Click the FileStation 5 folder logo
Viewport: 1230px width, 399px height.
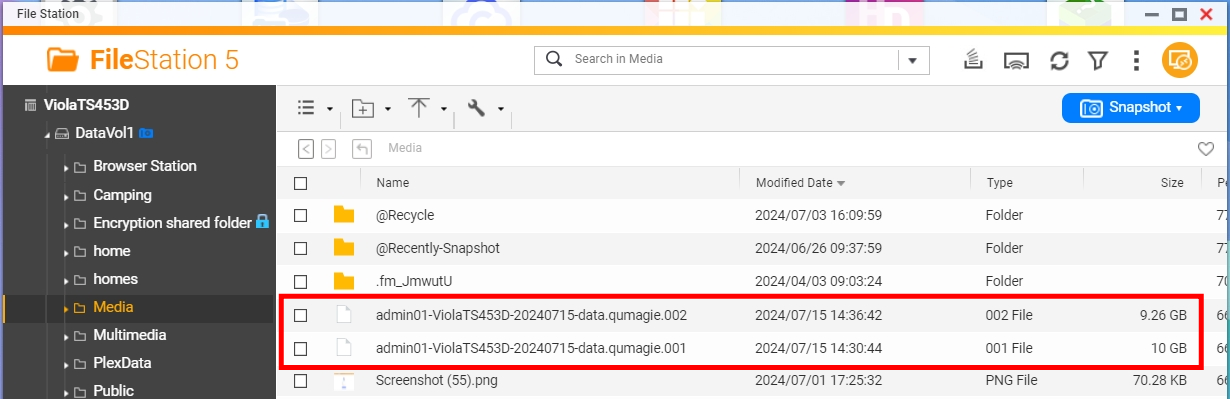click(63, 60)
